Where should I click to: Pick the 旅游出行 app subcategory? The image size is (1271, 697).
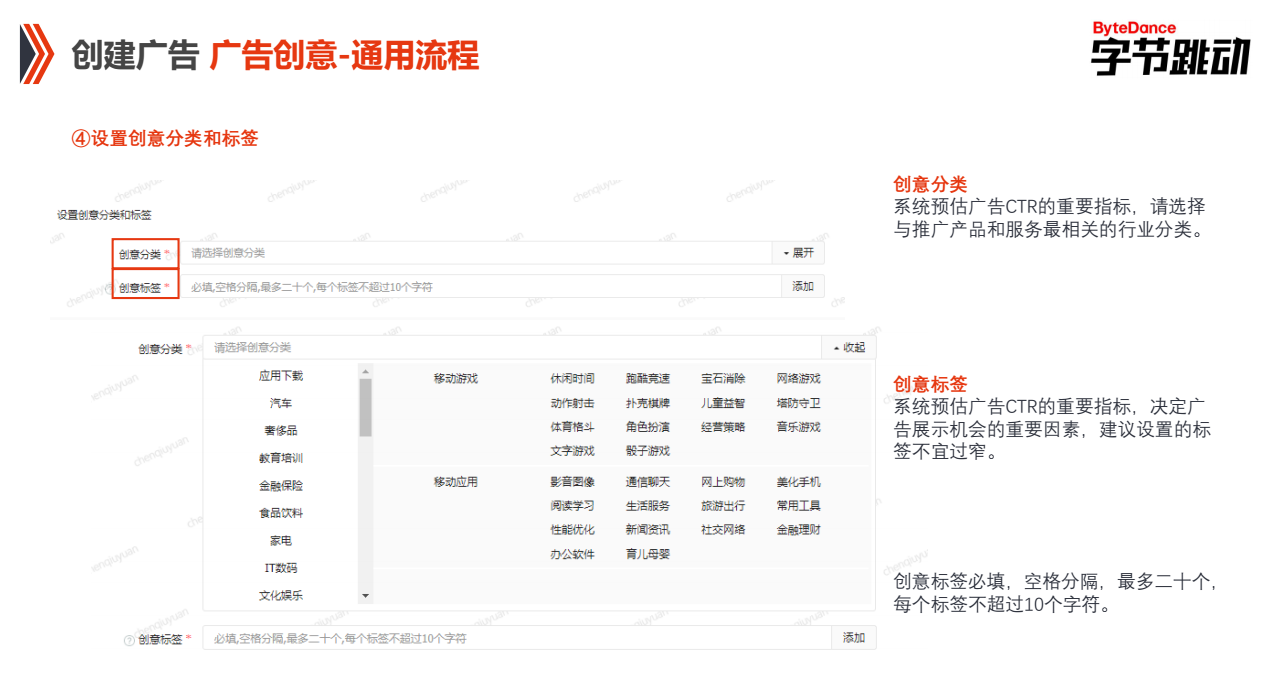coord(723,506)
